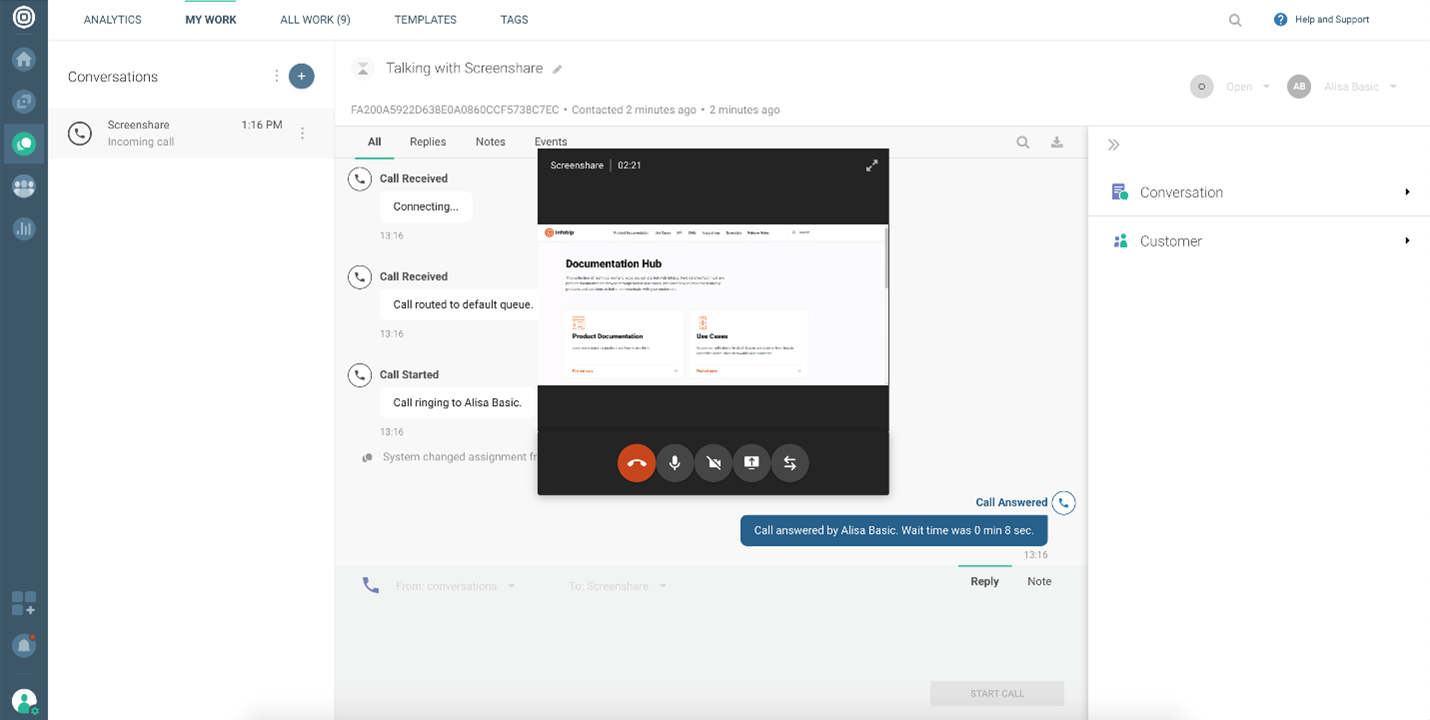Screen dimensions: 1430x720
Task: Edit conversation title with the pencil icon
Action: pos(558,69)
